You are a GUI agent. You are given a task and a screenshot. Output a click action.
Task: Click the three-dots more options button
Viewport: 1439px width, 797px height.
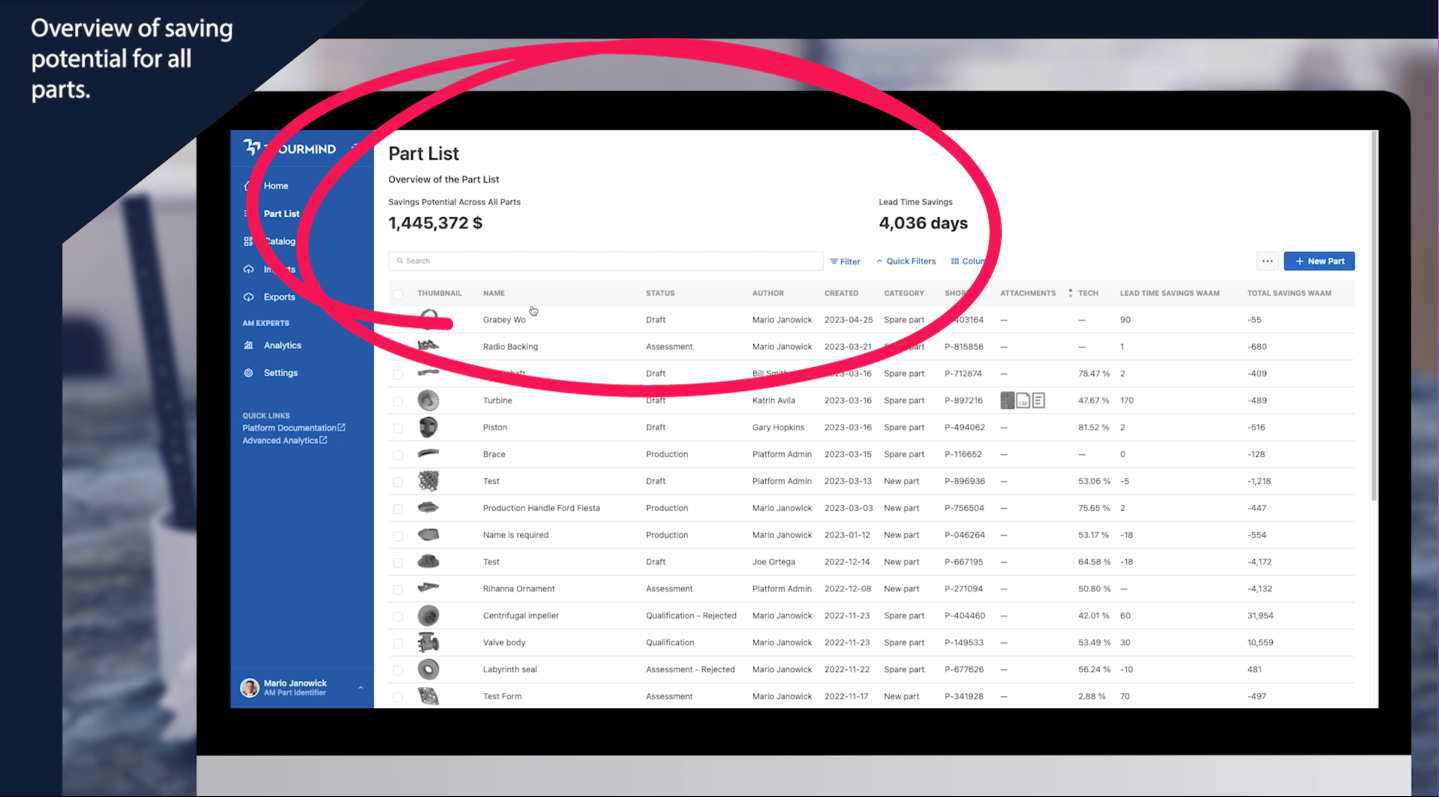(1267, 261)
